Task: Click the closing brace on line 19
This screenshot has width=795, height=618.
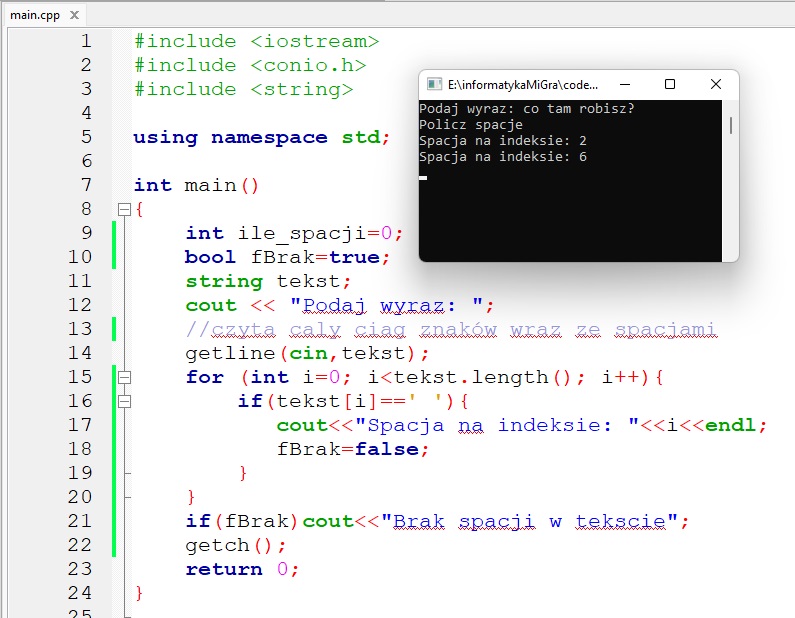Action: [x=243, y=473]
